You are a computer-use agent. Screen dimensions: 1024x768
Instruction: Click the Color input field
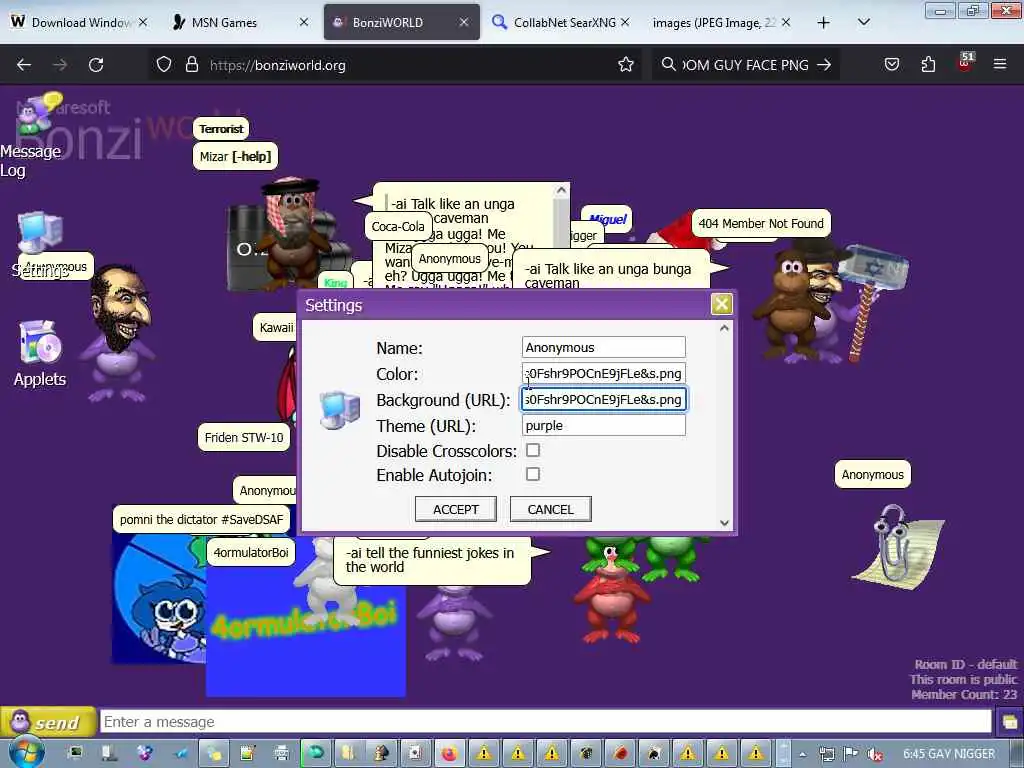point(603,374)
